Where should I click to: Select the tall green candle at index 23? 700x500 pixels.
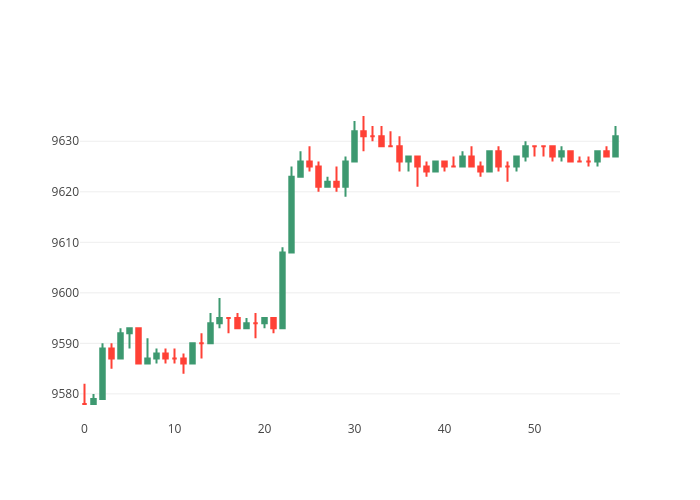(x=291, y=215)
